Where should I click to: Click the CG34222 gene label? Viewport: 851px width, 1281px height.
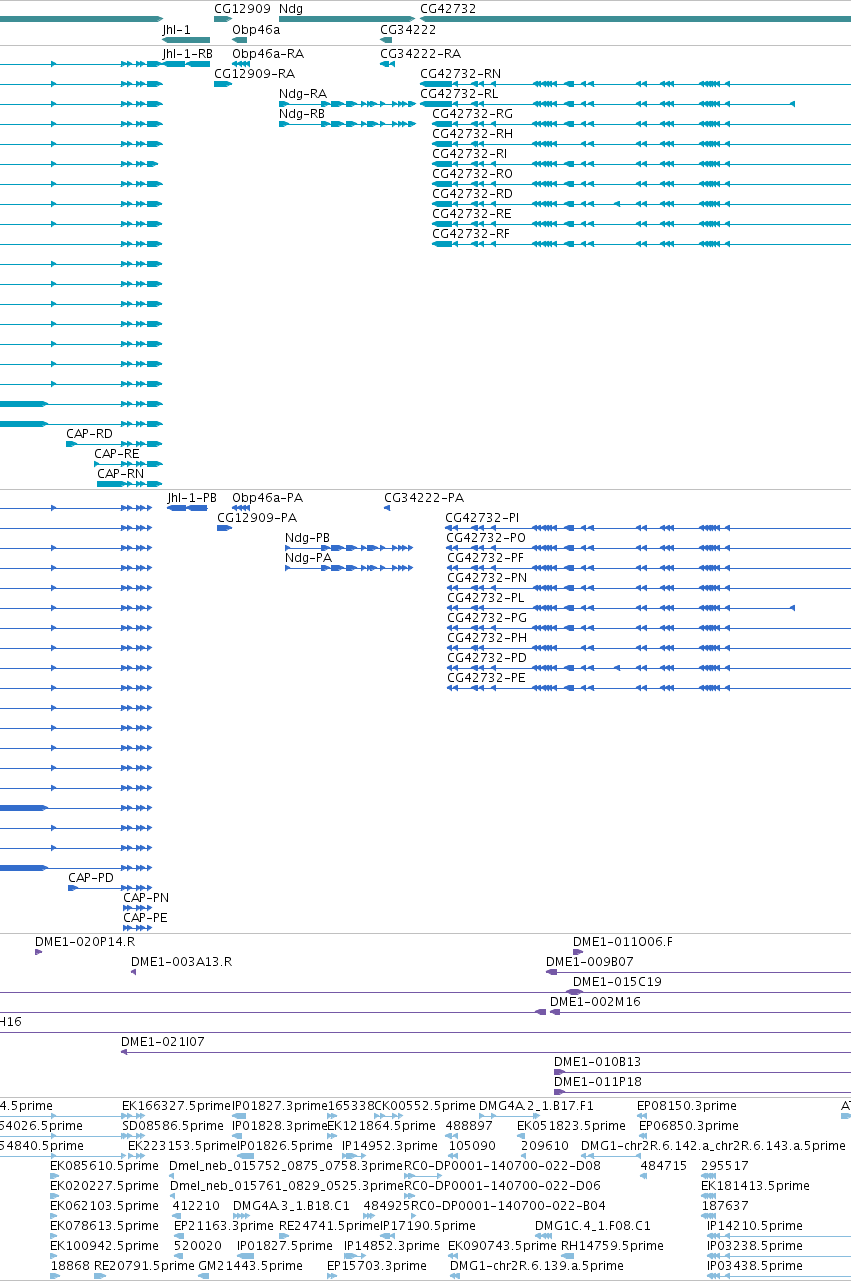pos(408,30)
